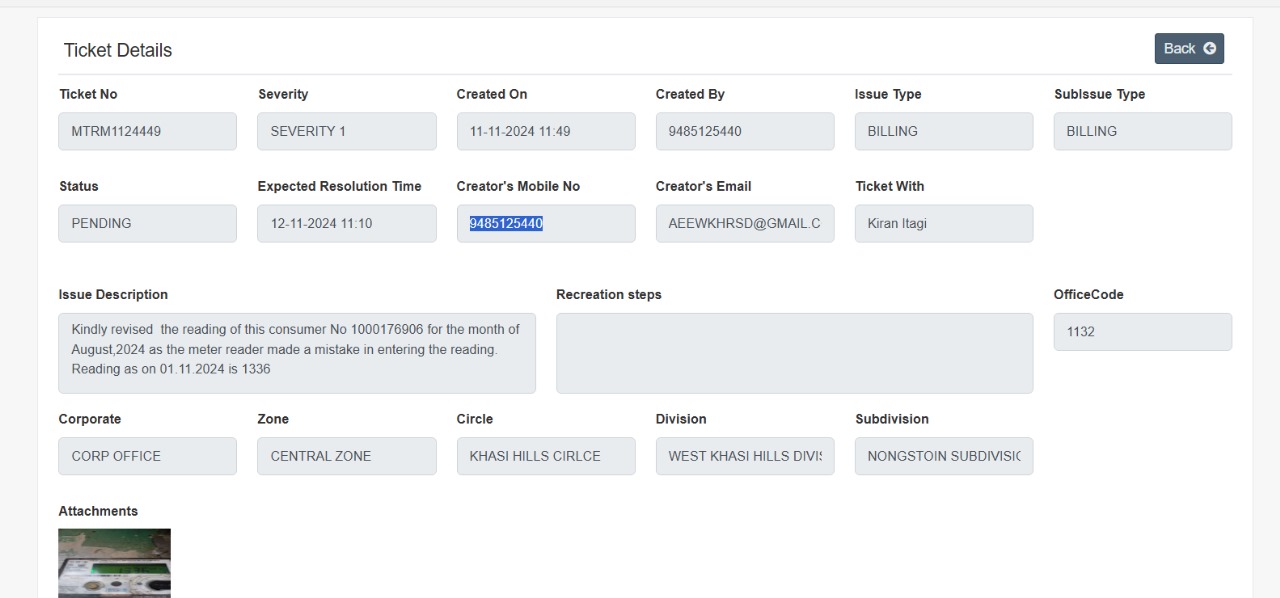Viewport: 1280px width, 598px height.
Task: Click the Created By field 9485125440
Action: 745,131
